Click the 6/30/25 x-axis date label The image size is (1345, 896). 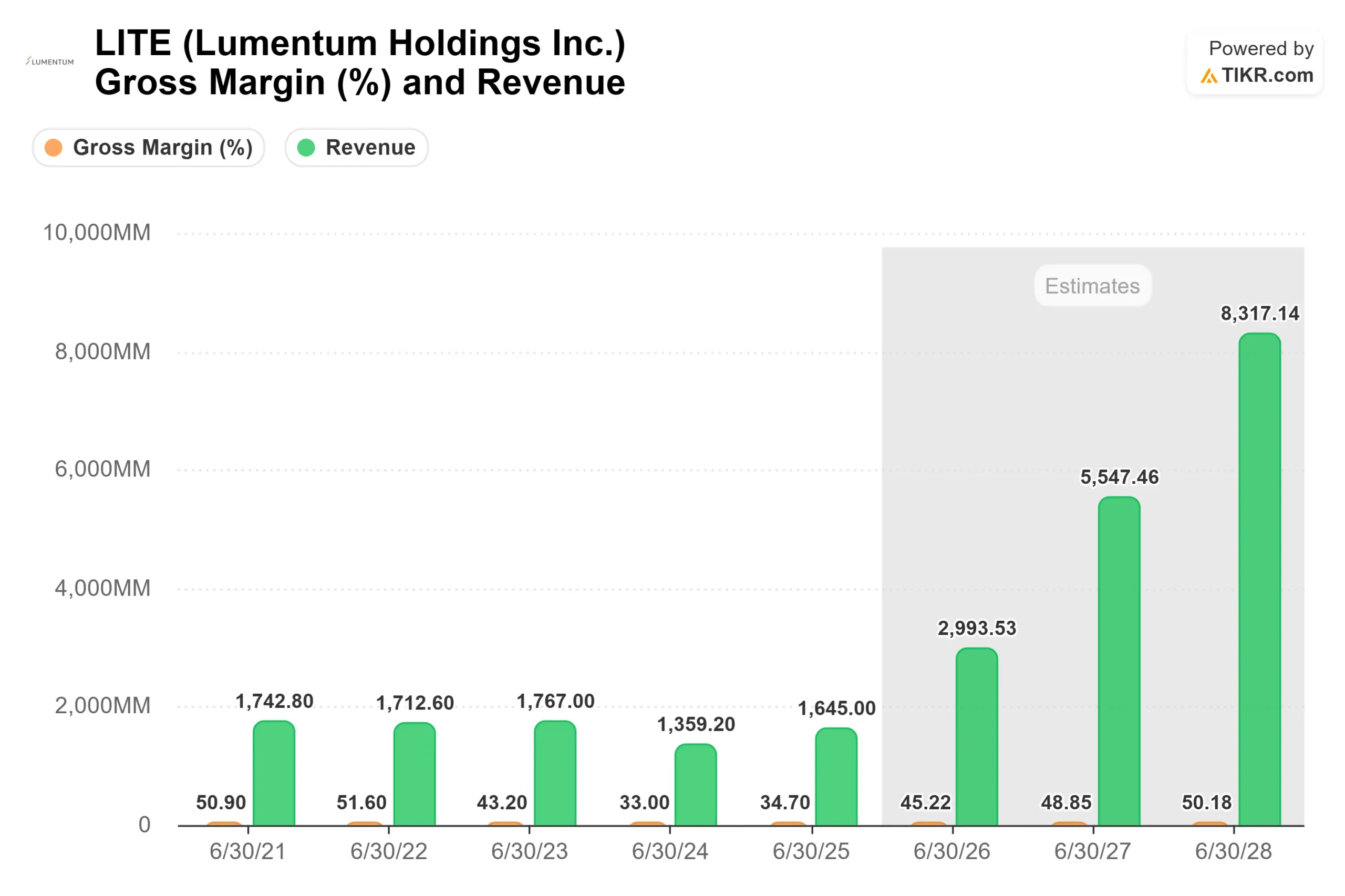pos(811,851)
